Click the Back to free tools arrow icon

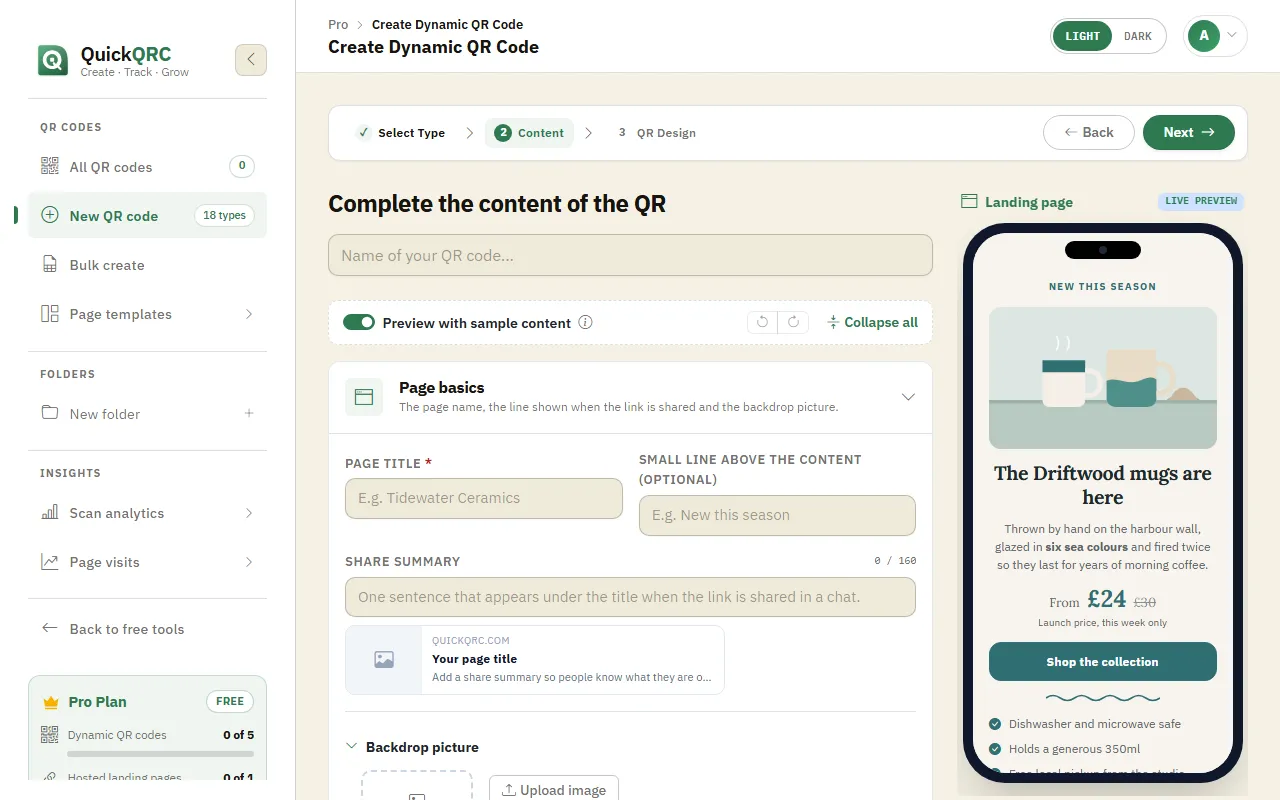tap(50, 628)
